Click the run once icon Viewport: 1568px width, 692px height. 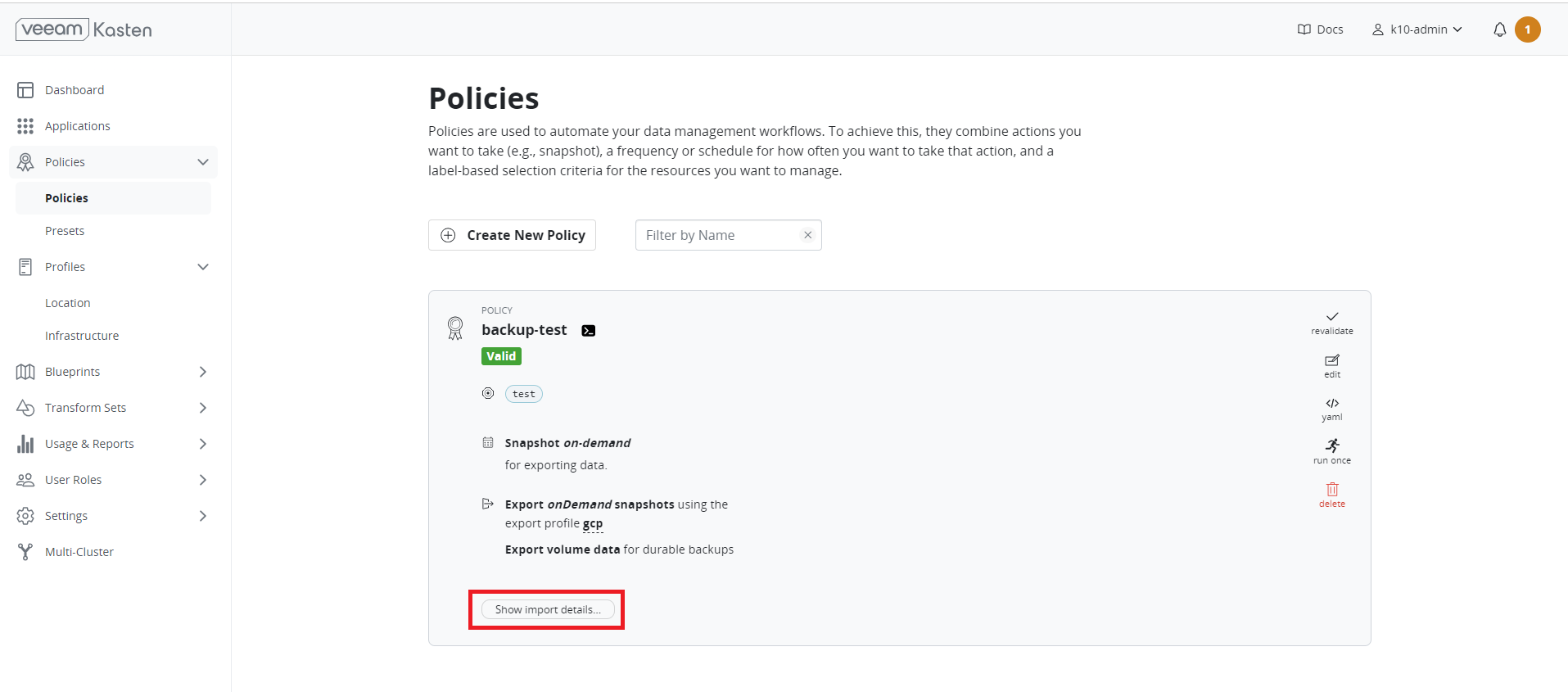pyautogui.click(x=1332, y=446)
